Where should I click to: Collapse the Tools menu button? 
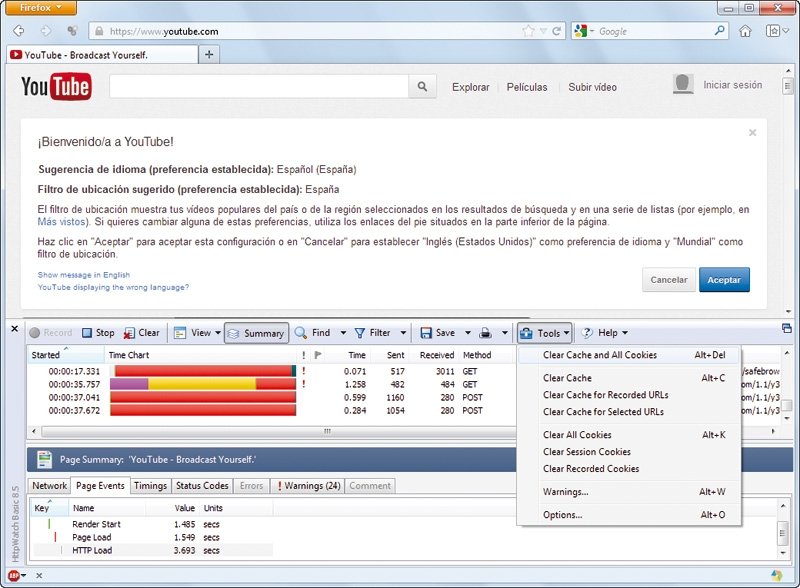[x=544, y=333]
